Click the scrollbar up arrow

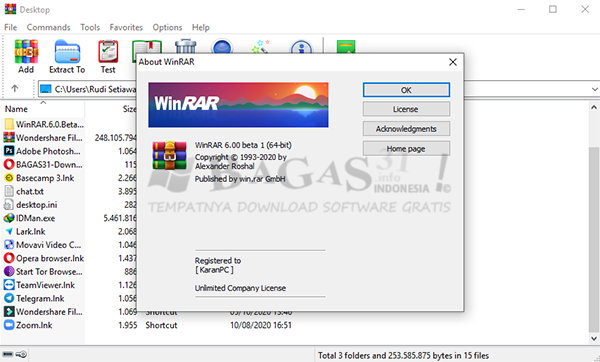pyautogui.click(x=594, y=107)
